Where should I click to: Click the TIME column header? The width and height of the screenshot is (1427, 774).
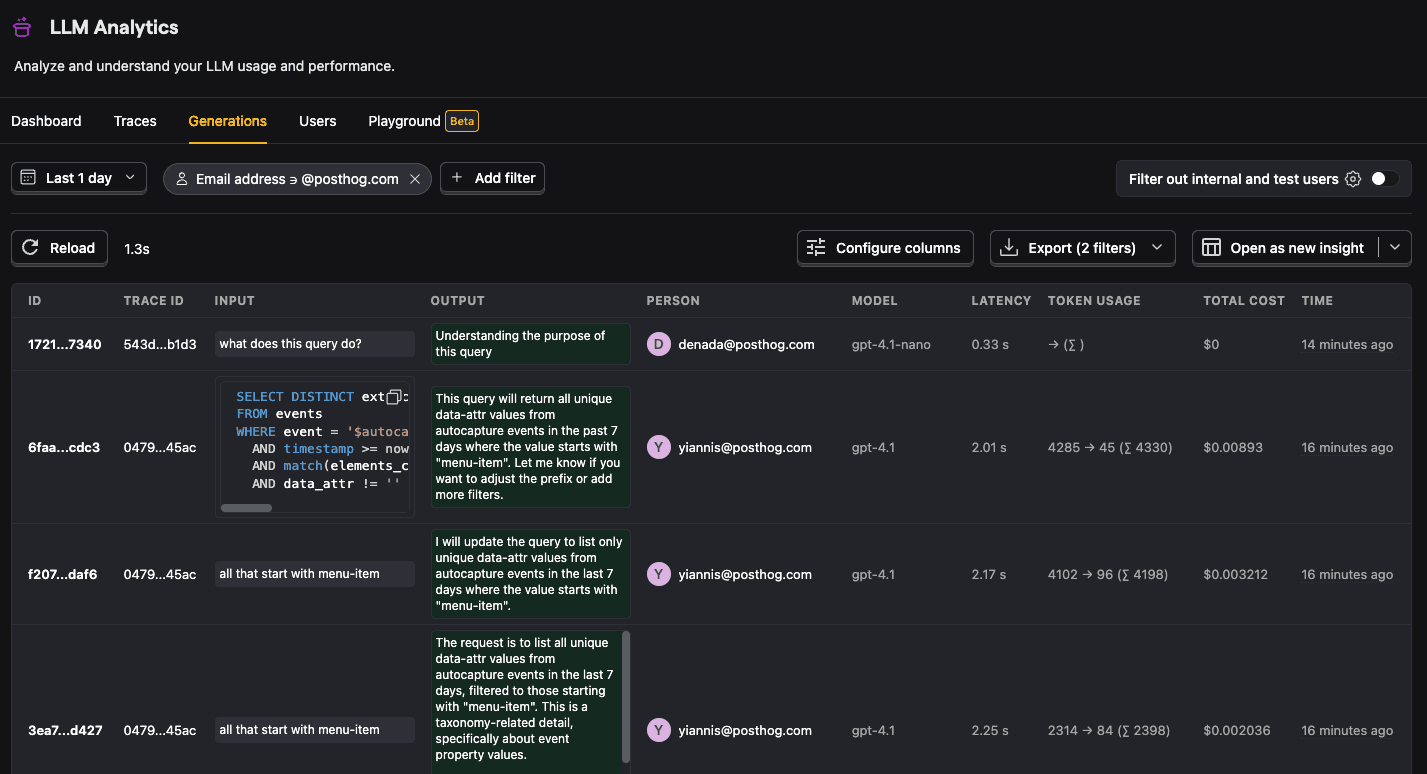click(1317, 300)
